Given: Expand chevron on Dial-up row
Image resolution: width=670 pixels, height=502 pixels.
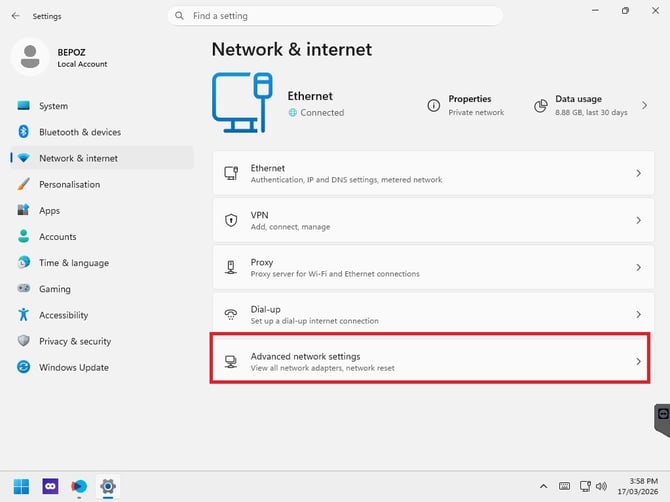Looking at the screenshot, I should [x=638, y=314].
